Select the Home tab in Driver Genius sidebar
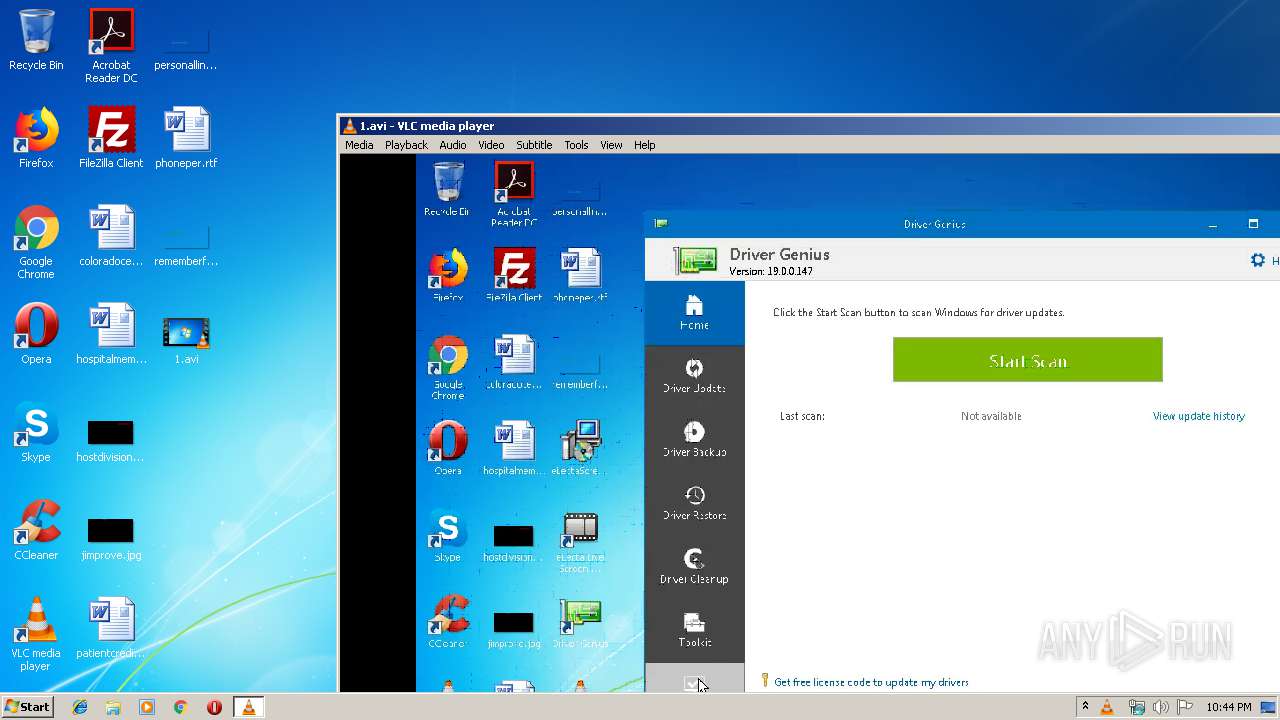The width and height of the screenshot is (1280, 720). 694,313
